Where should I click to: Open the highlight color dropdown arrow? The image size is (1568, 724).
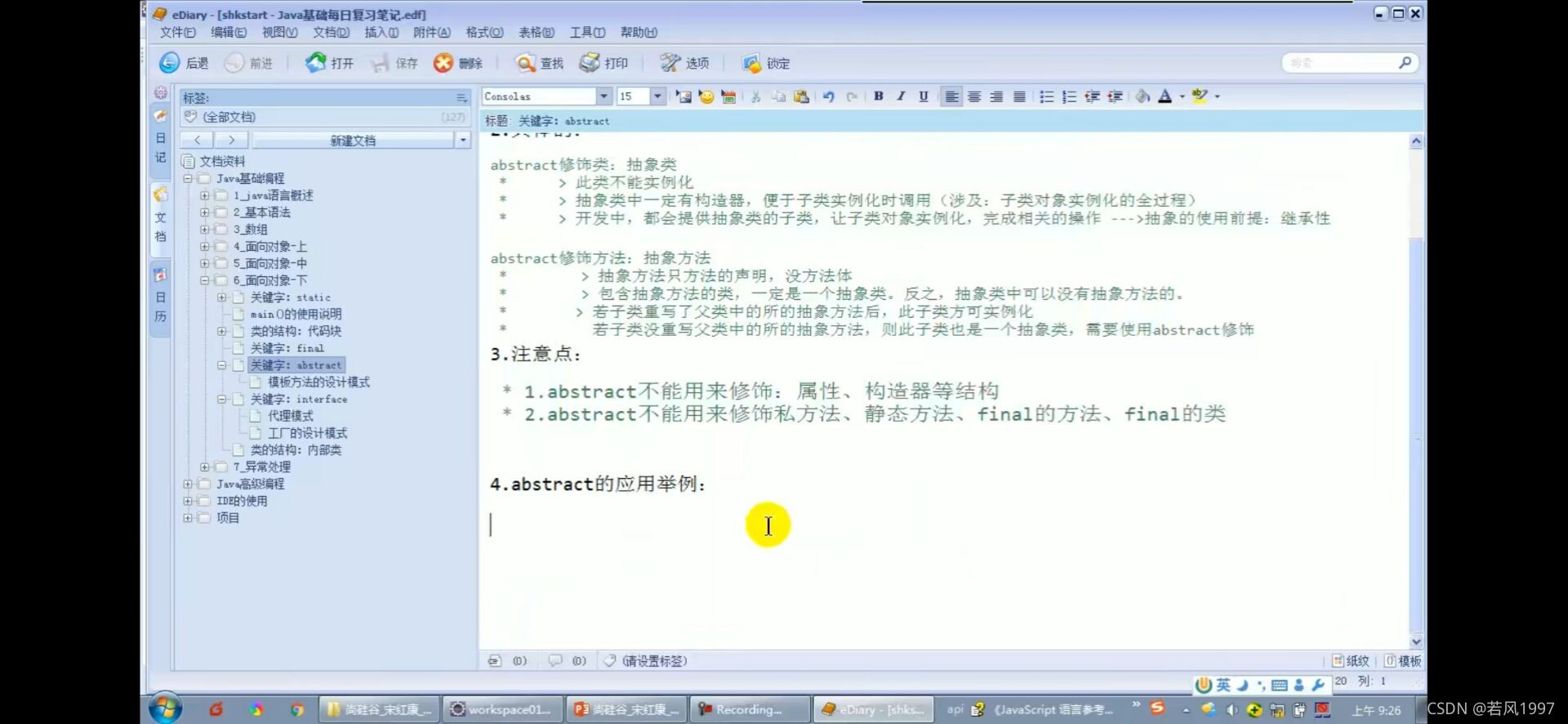click(x=1217, y=96)
